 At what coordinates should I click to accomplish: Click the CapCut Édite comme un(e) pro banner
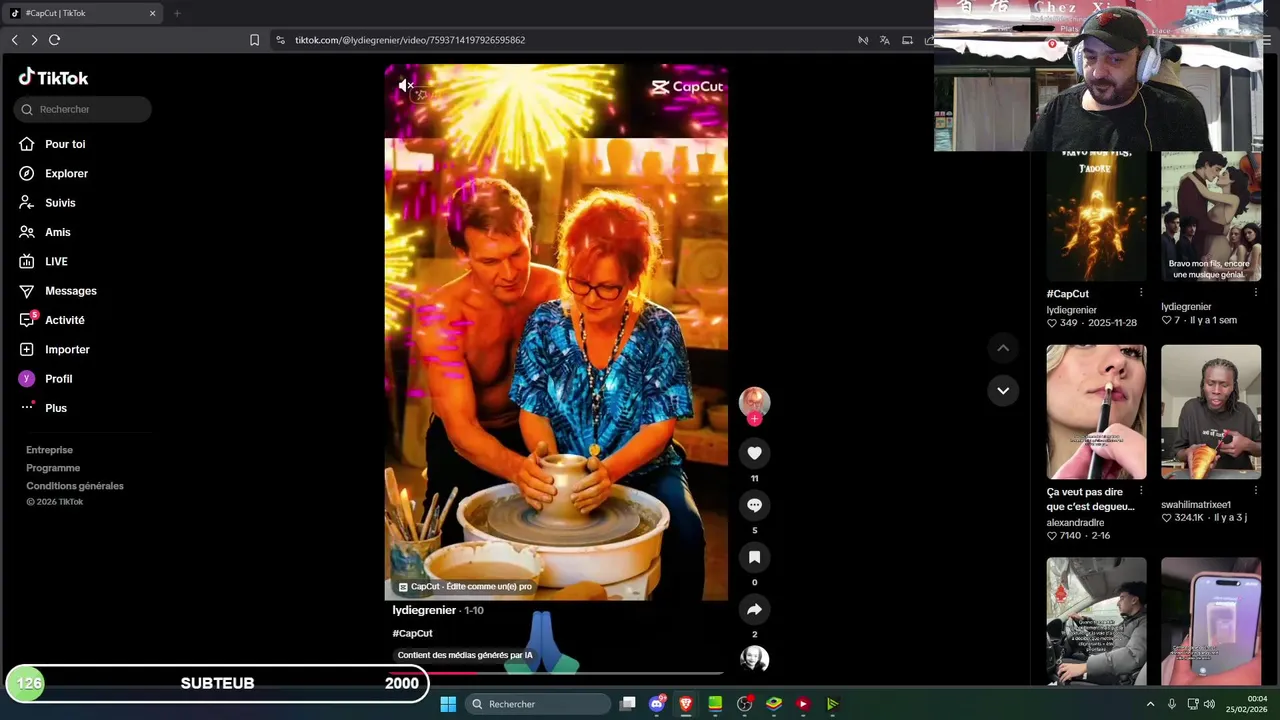465,587
